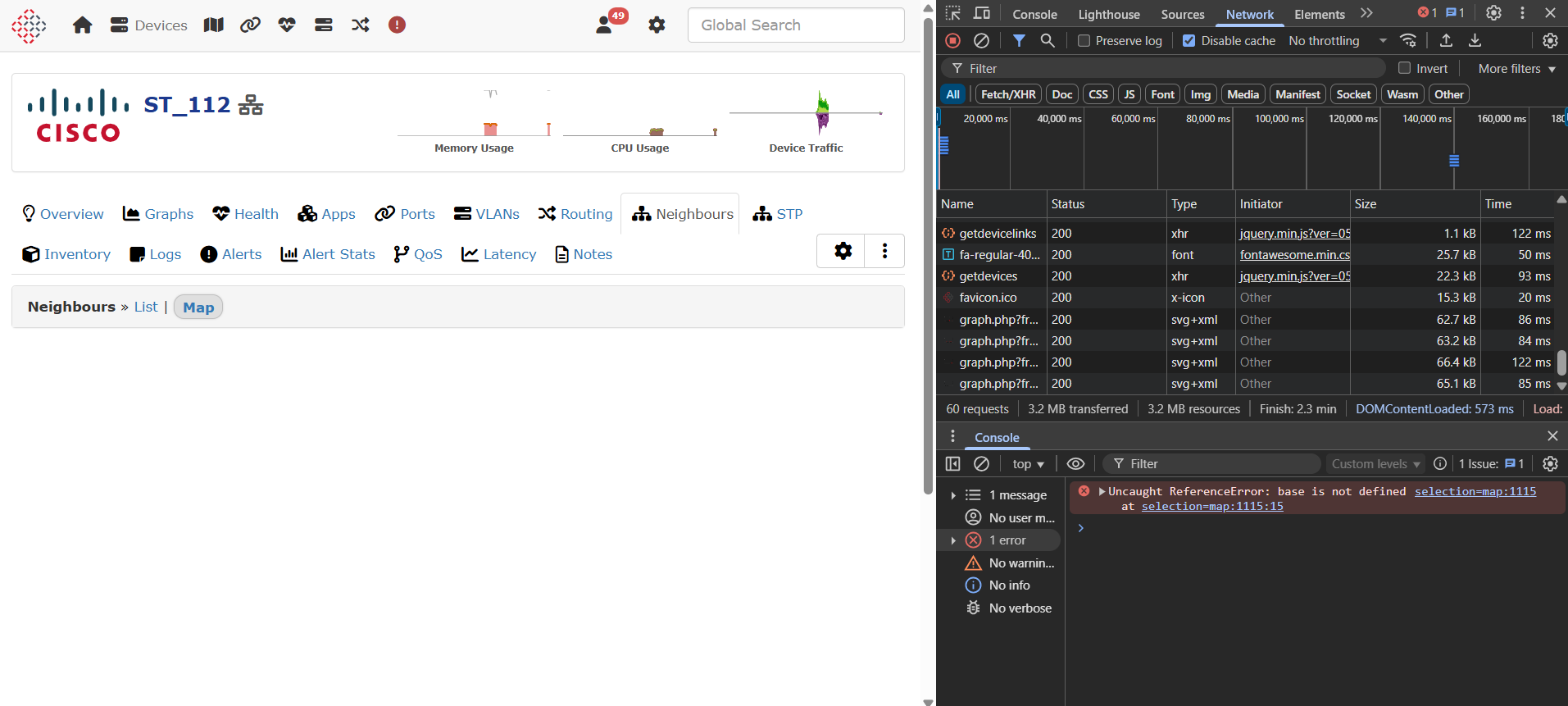Toggle device toolbar icon in DevTools
This screenshot has height=706, width=1568.
981,13
